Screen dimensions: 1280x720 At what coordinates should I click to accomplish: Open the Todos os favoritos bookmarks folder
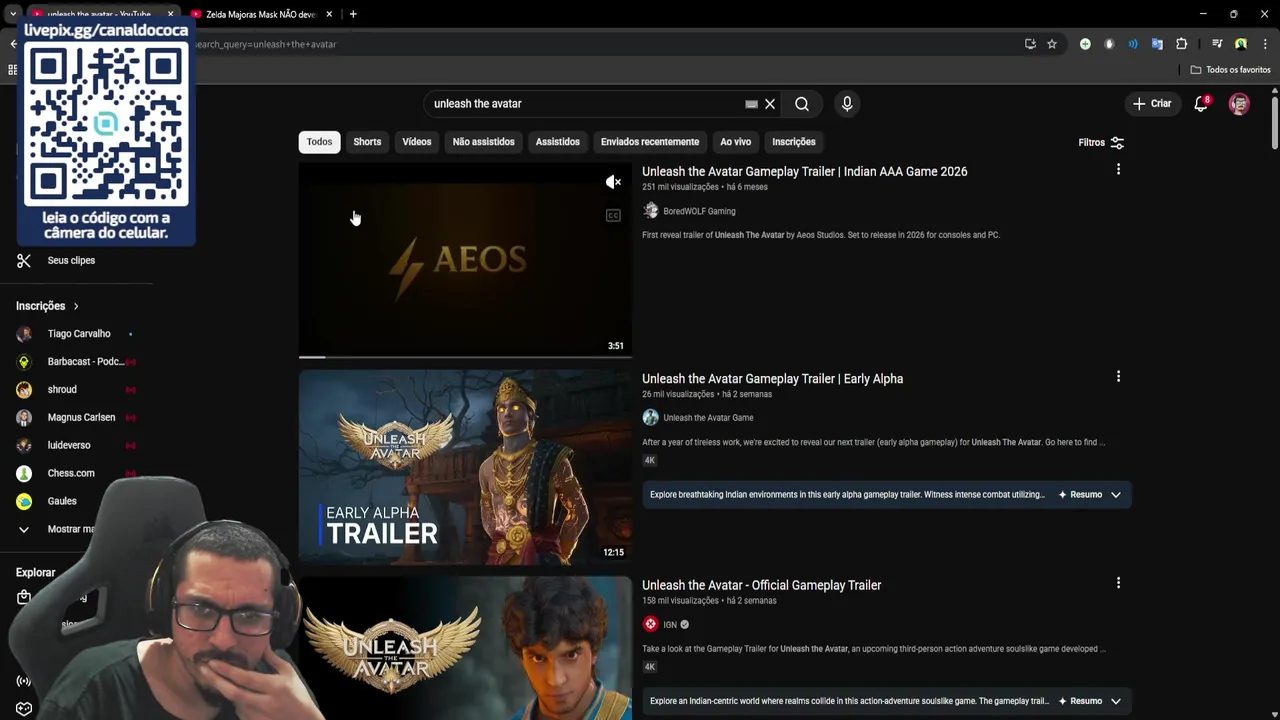pos(1230,70)
